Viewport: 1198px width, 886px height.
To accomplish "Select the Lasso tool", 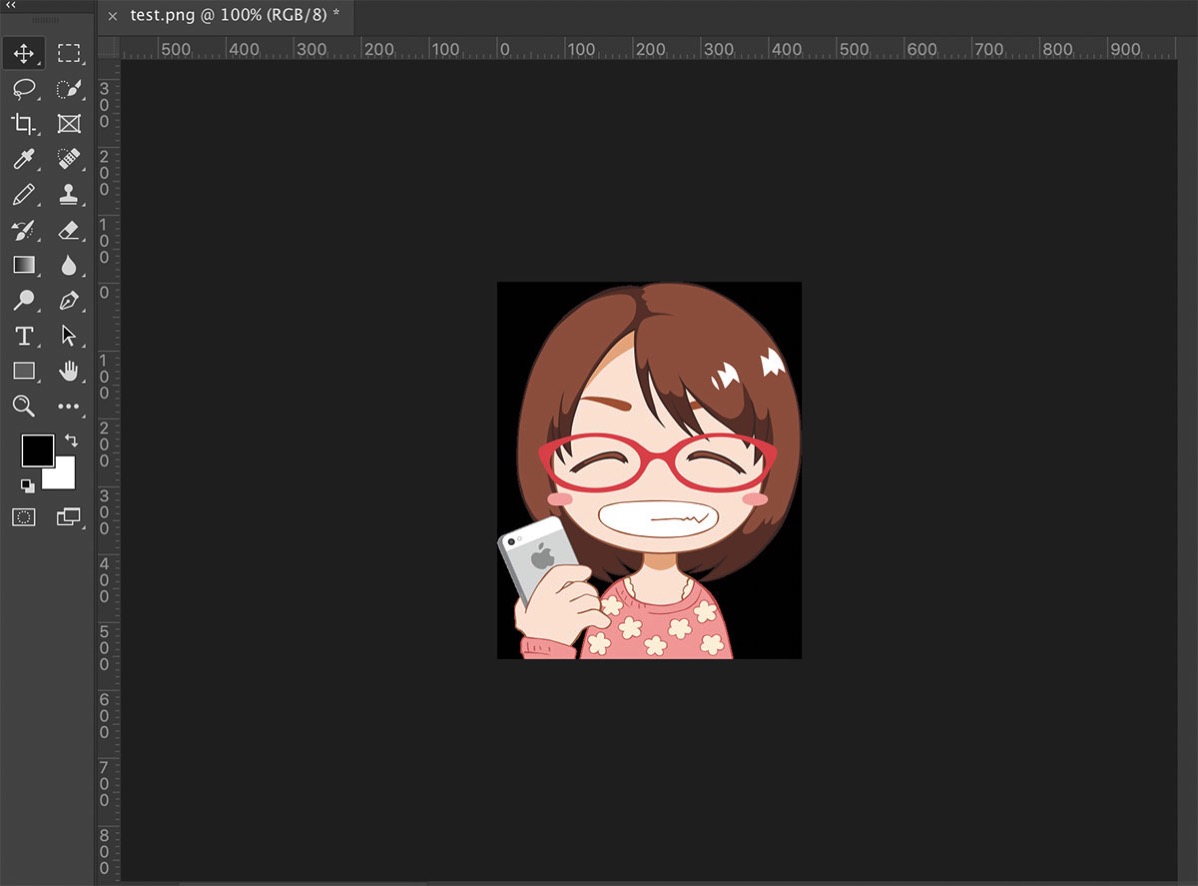I will click(x=24, y=89).
